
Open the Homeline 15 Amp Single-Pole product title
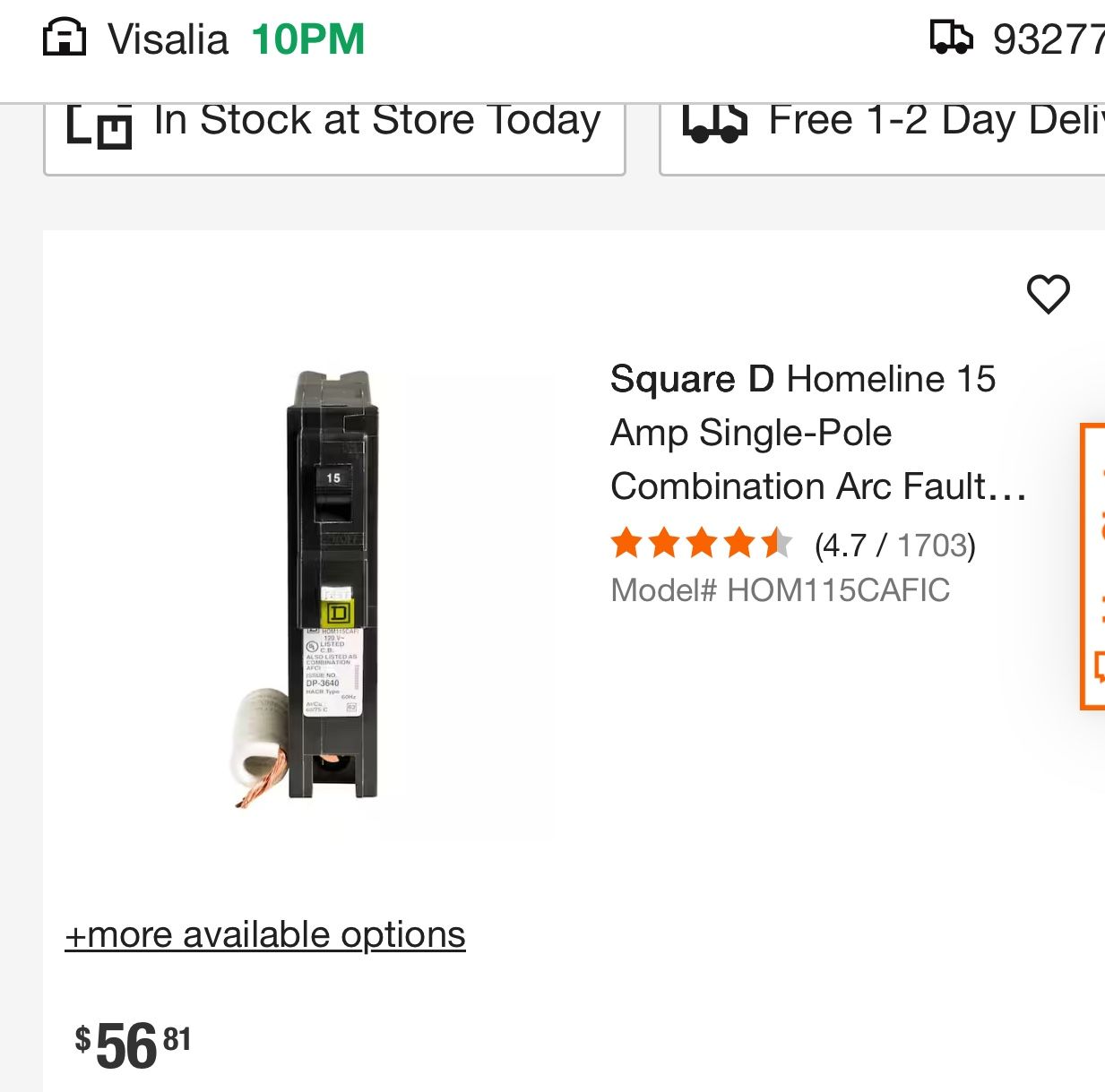pos(817,433)
